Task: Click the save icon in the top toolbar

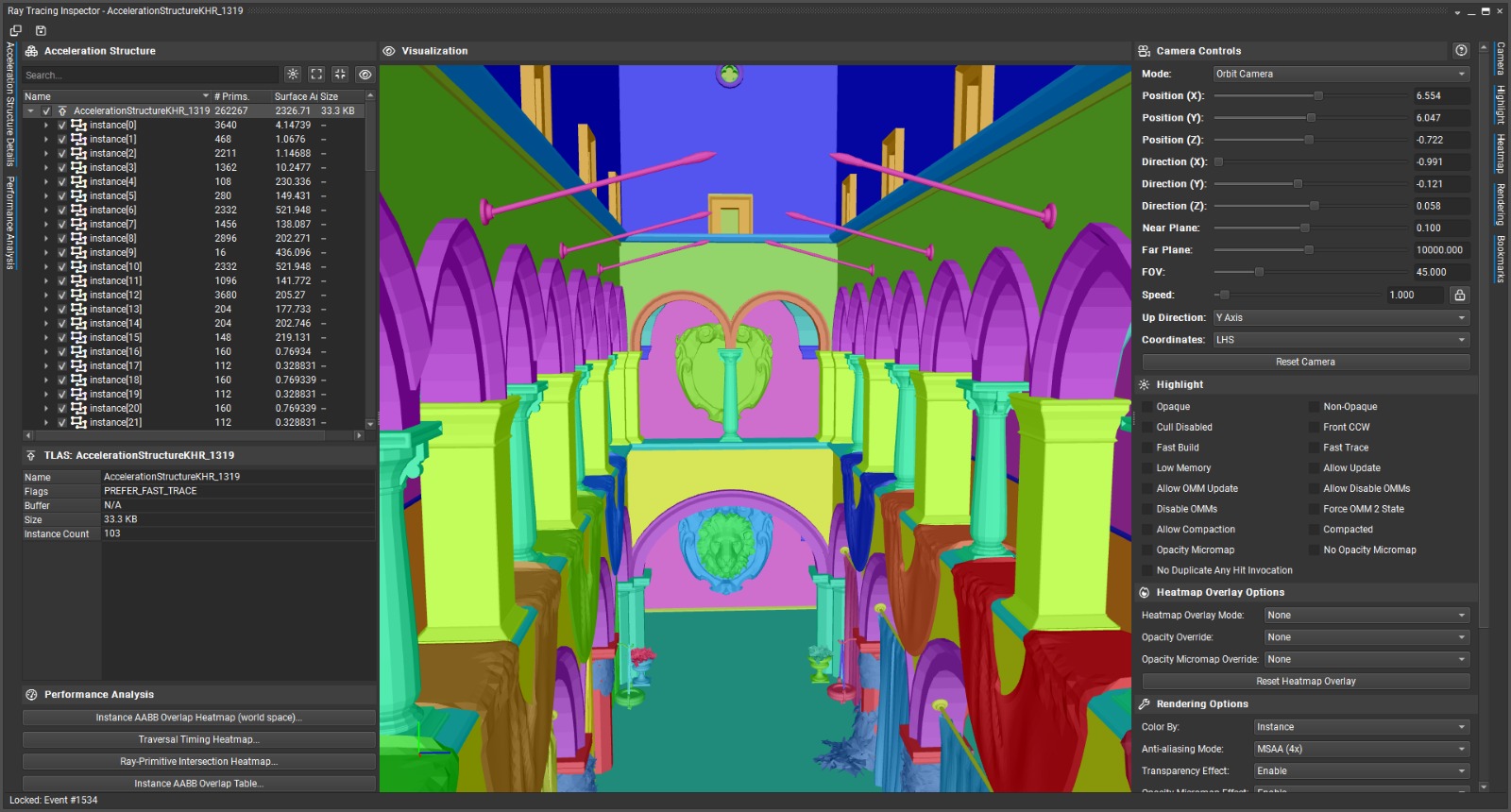Action: coord(41,31)
